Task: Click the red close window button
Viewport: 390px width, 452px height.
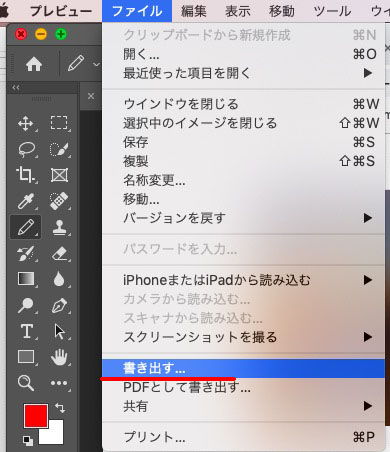Action: [x=21, y=34]
